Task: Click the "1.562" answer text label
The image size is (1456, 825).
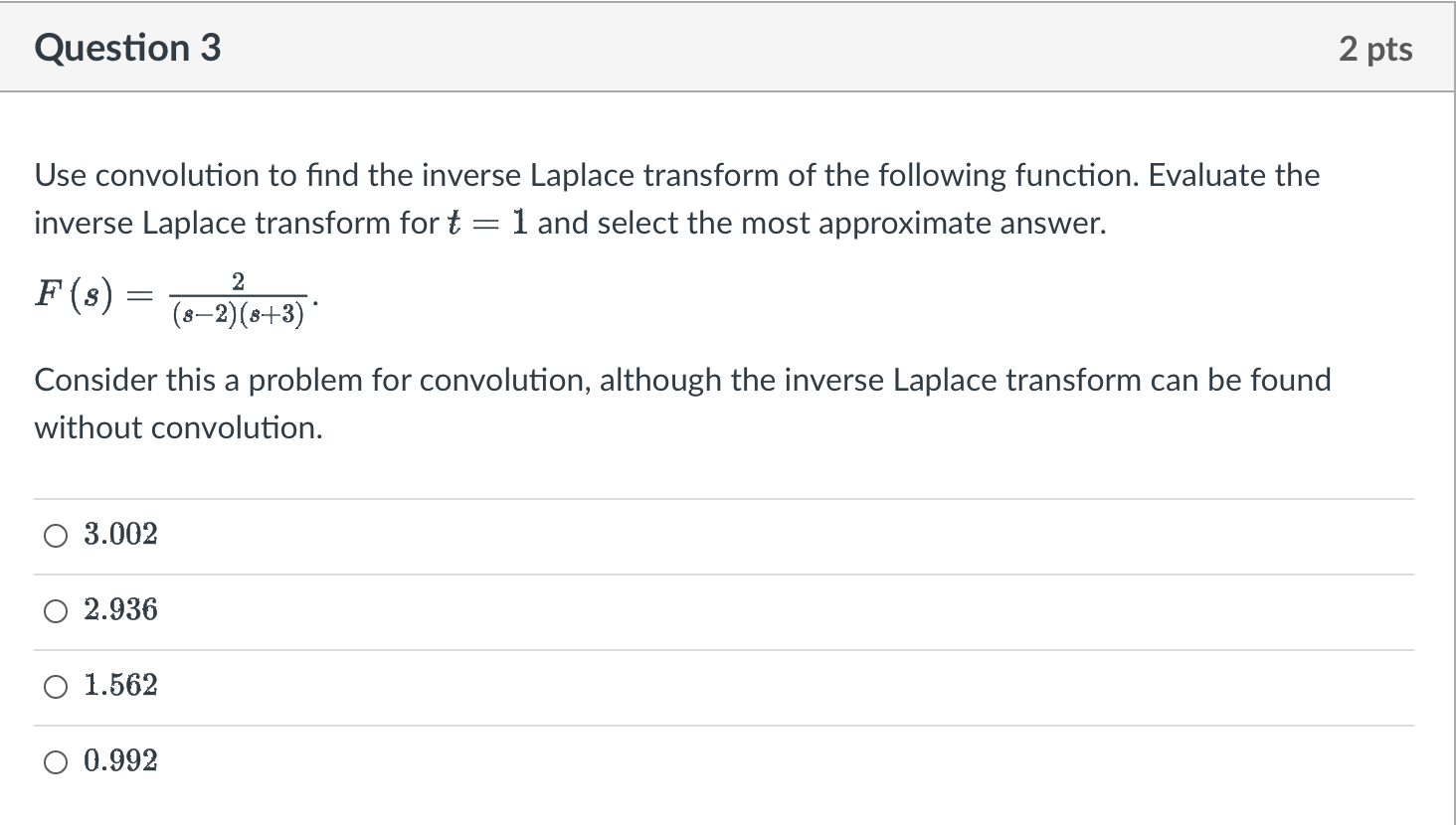Action: pos(120,686)
